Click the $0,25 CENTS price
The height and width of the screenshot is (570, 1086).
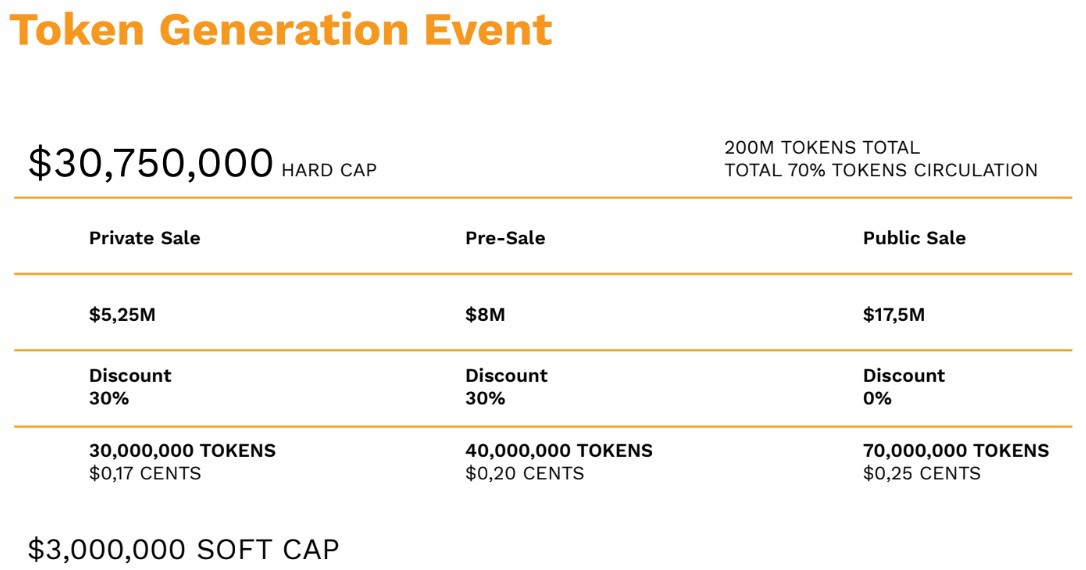(x=922, y=474)
